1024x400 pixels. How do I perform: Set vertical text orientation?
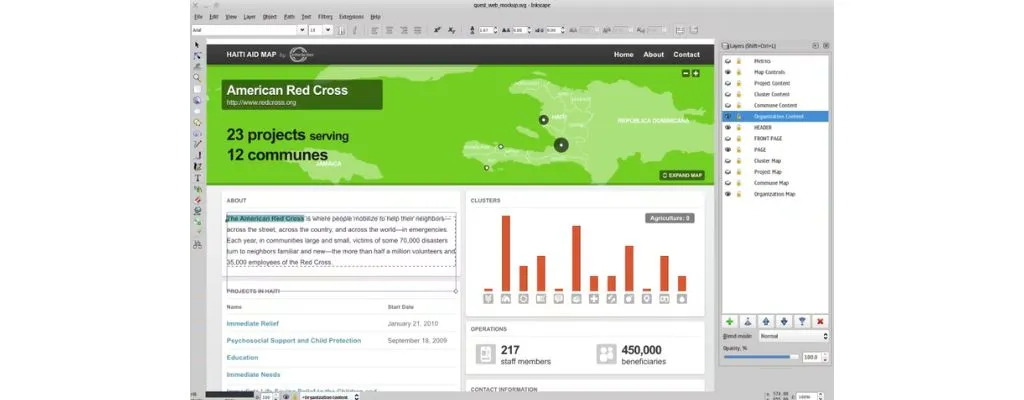coord(694,30)
